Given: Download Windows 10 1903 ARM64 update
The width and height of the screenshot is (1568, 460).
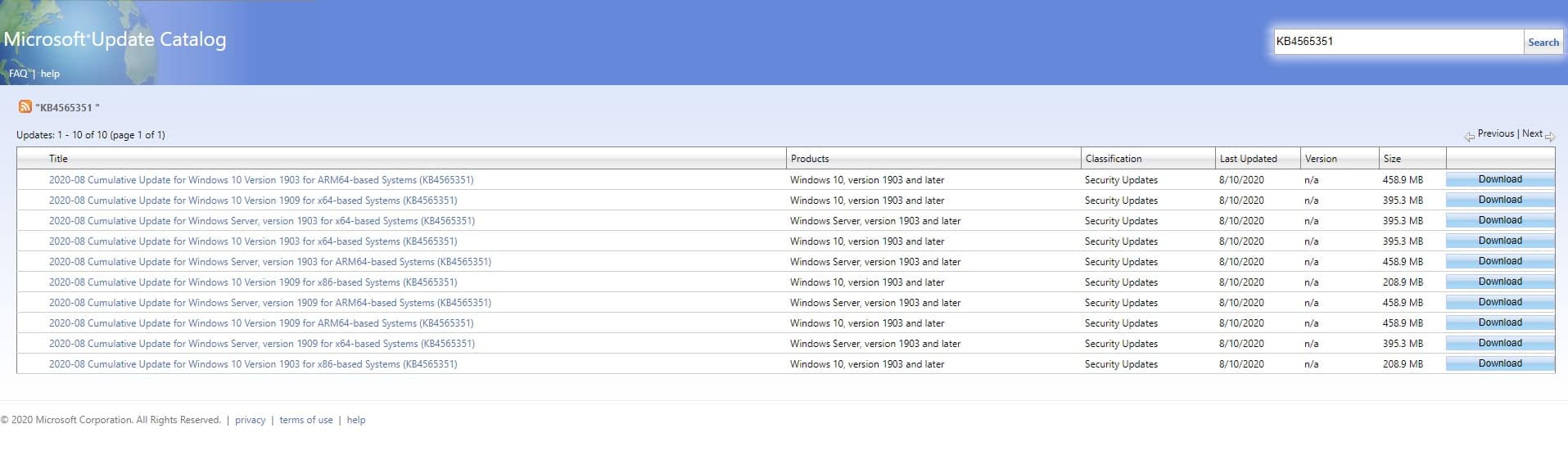Looking at the screenshot, I should pos(1500,179).
